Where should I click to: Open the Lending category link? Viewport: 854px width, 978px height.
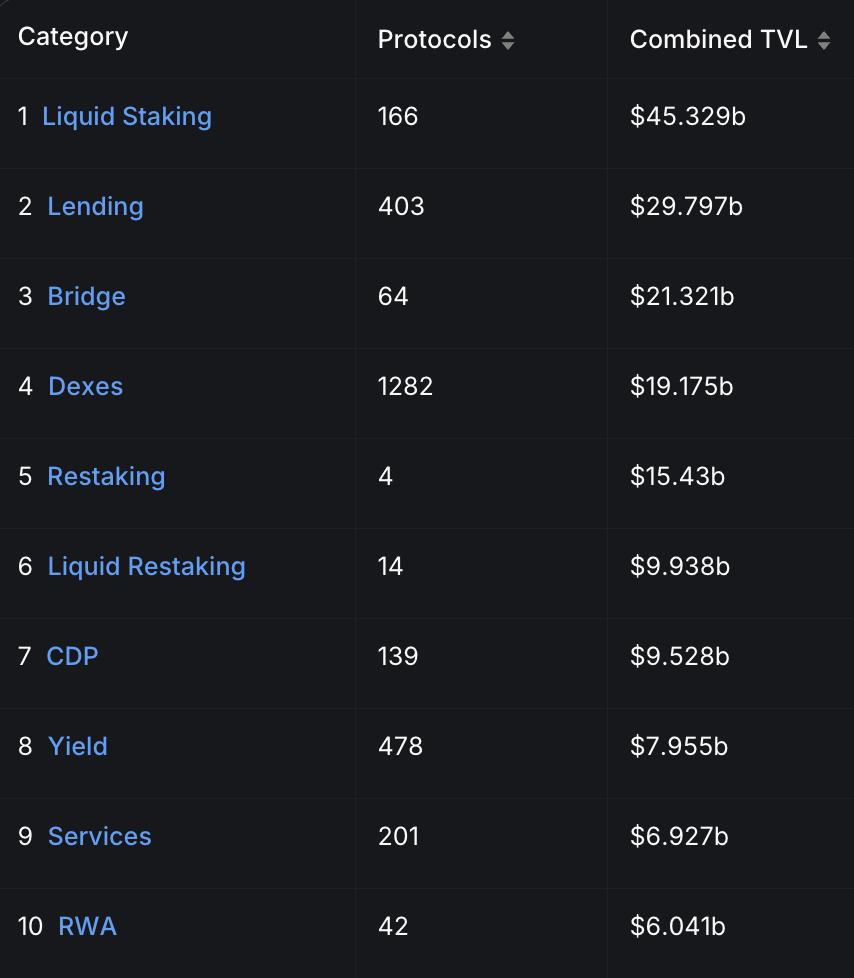(95, 206)
